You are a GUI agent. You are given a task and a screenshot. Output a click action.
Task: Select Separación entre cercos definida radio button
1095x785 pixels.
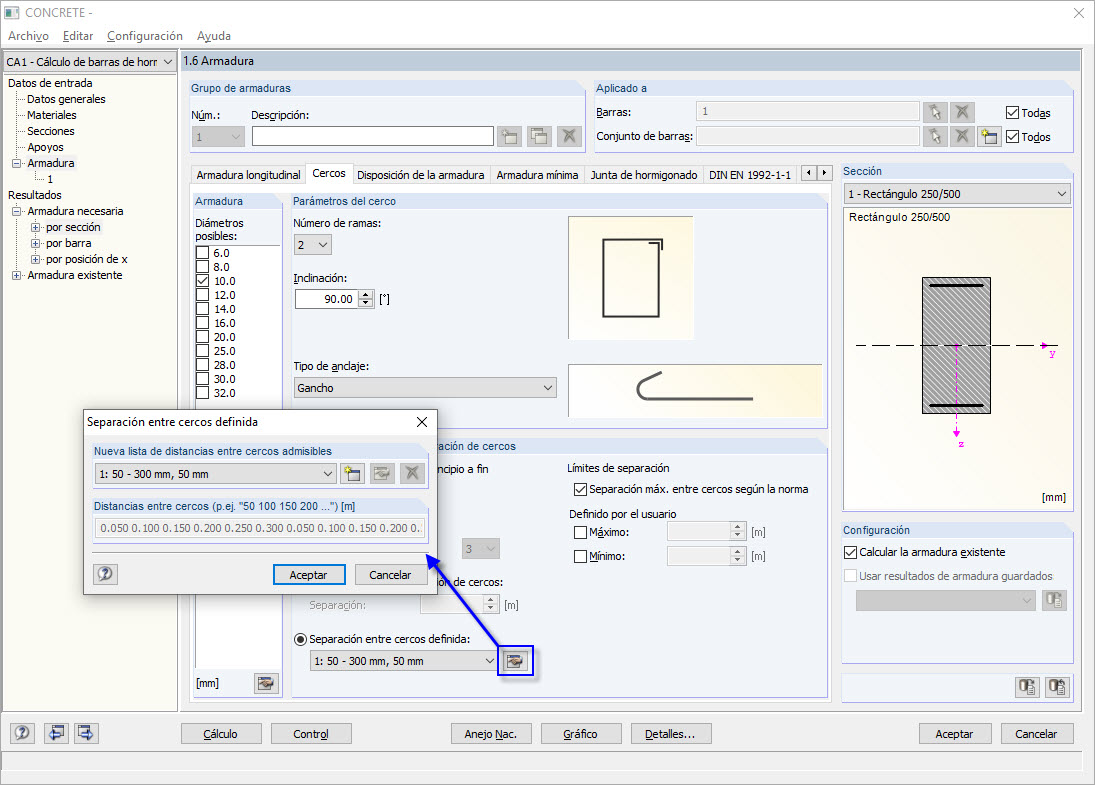(x=300, y=639)
